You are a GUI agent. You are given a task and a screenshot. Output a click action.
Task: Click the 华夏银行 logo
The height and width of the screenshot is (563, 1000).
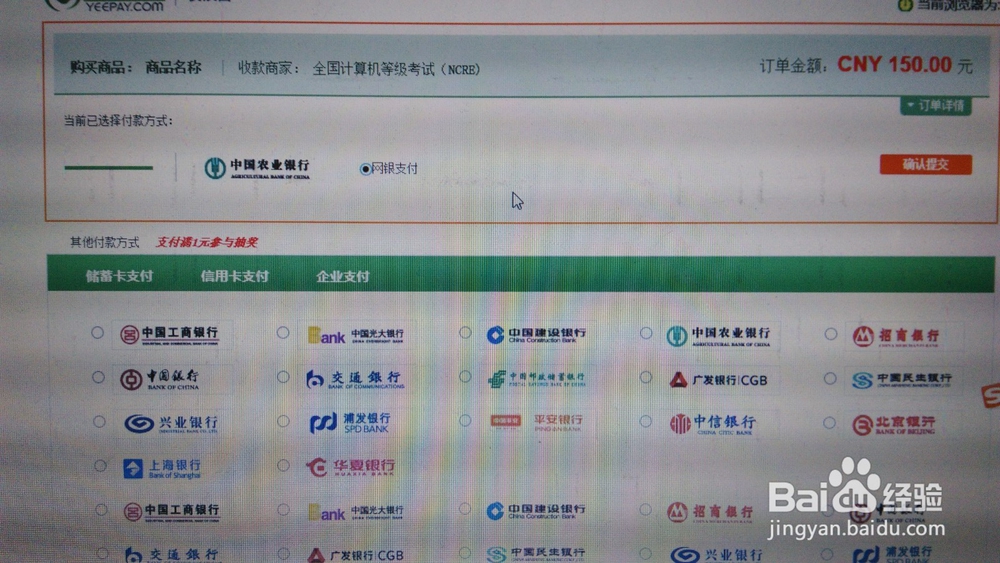point(351,467)
